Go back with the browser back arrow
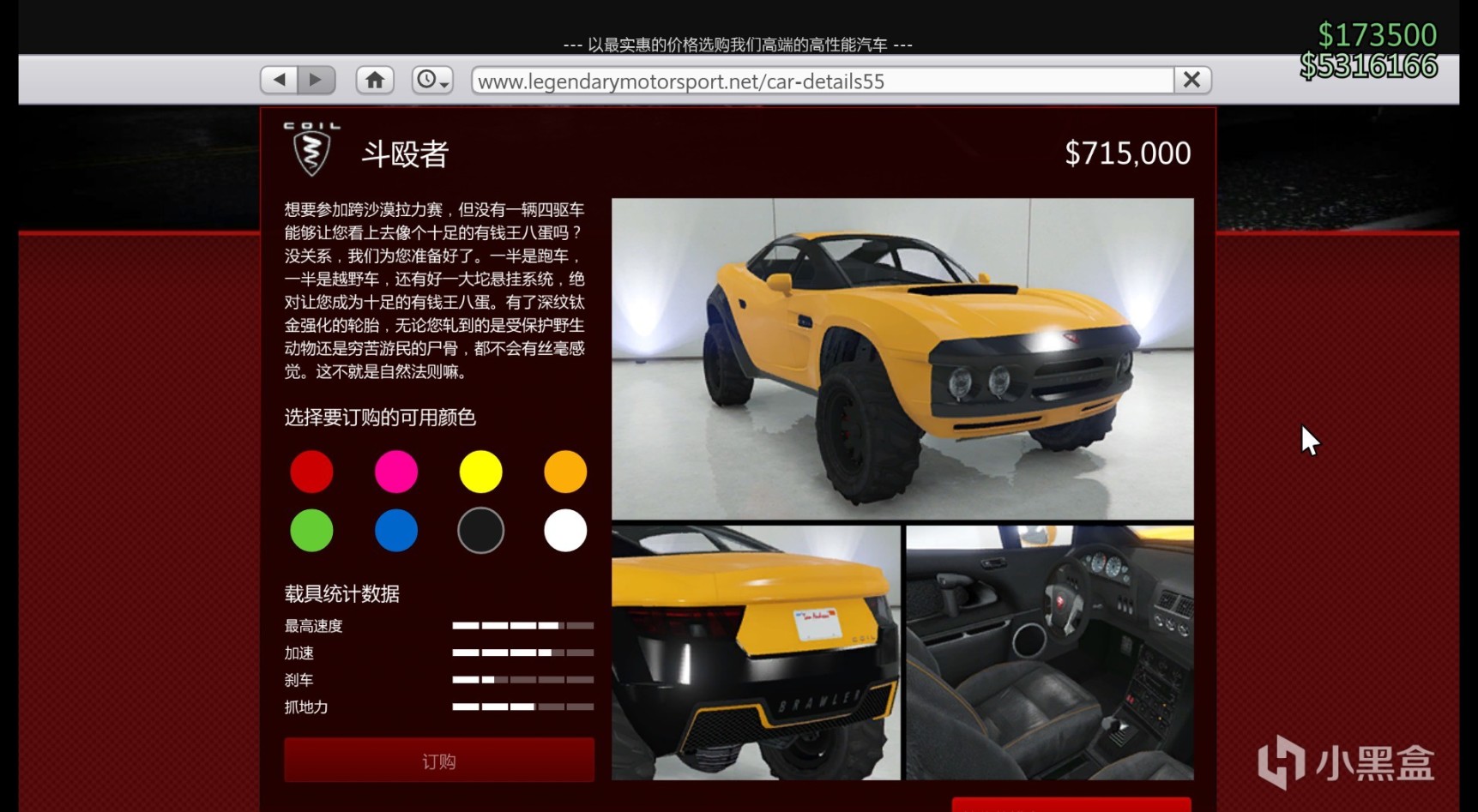 [279, 81]
